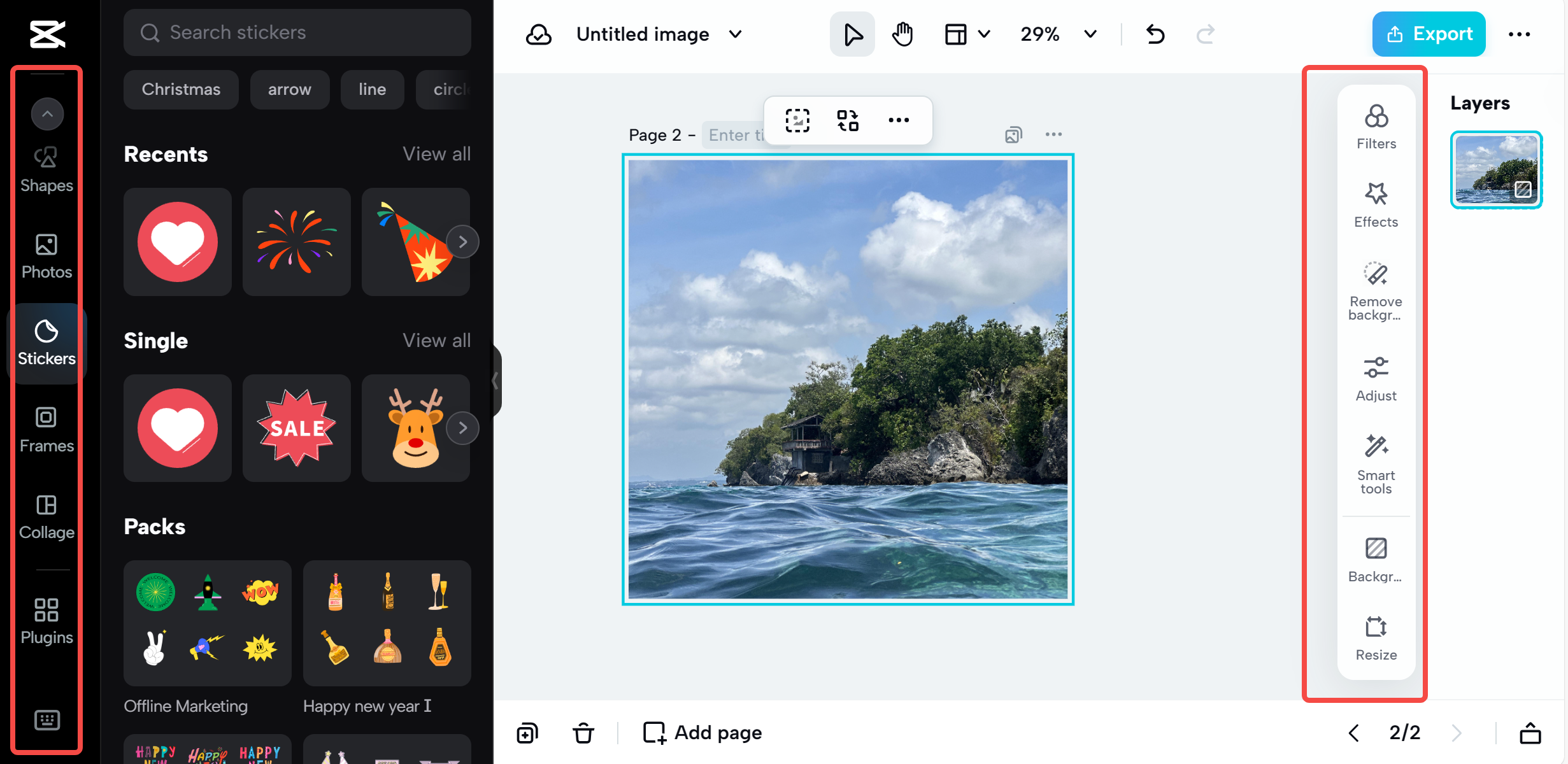Go to the next page arrow

point(1457,733)
